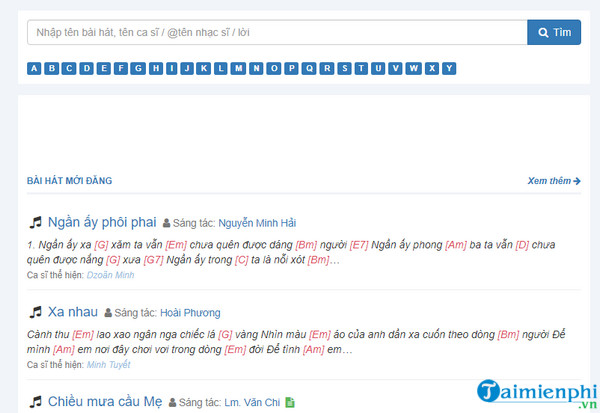Click green sheet icon after Lm. Văn Chi
The width and height of the screenshot is (600, 413).
click(290, 402)
